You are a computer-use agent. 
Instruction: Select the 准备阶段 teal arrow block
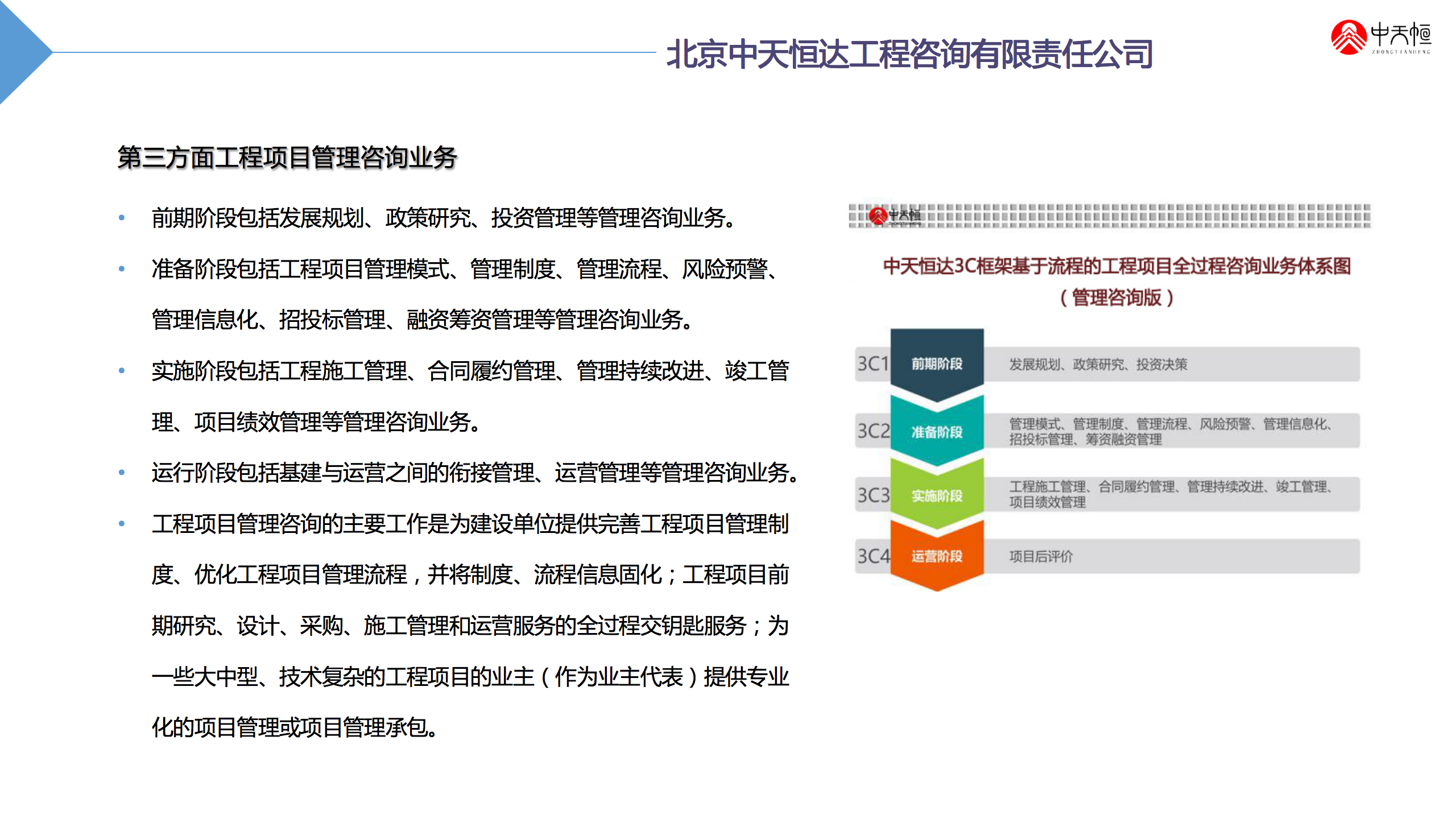click(x=937, y=432)
